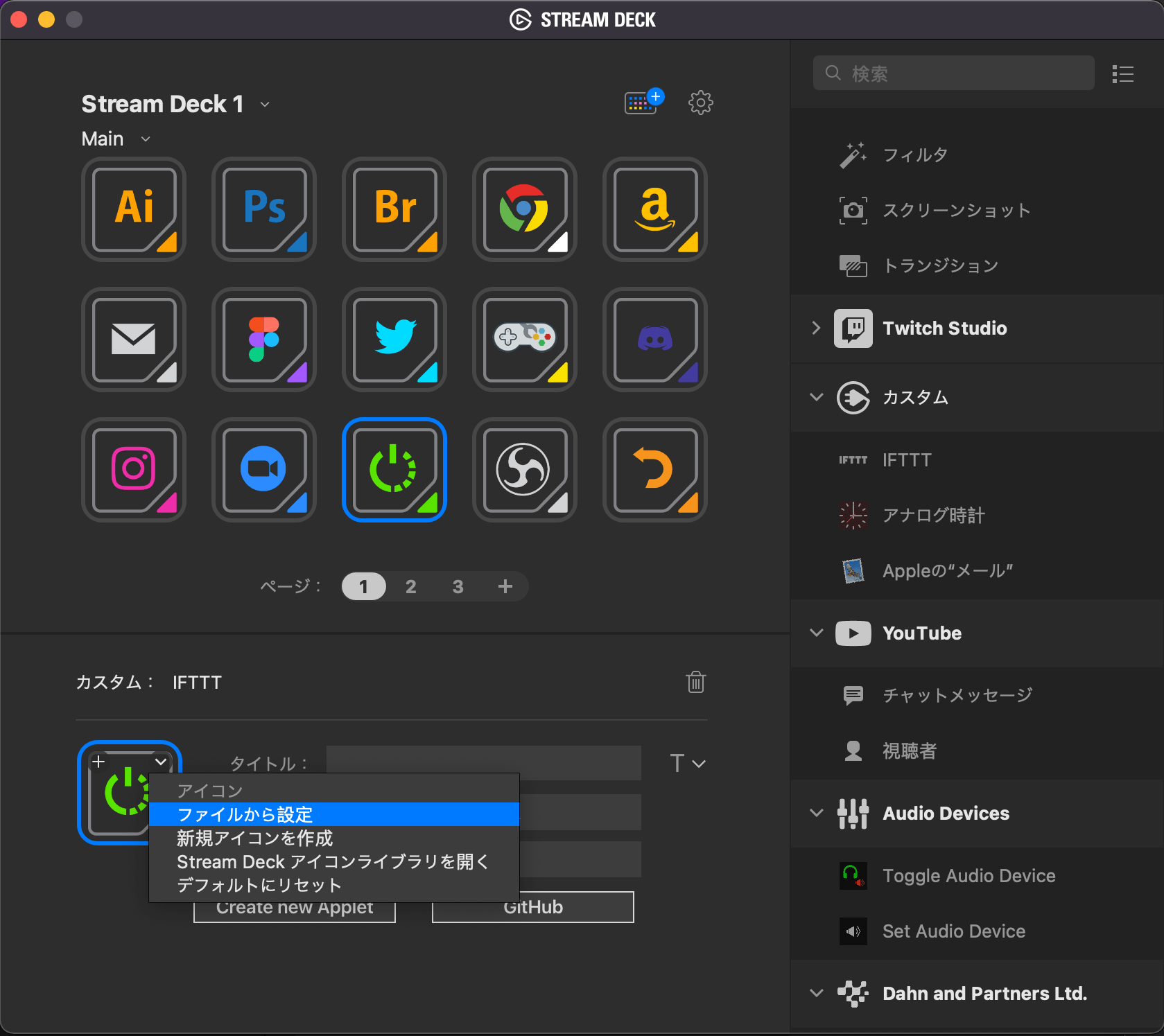Delete action with the trash icon
The height and width of the screenshot is (1036, 1164).
696,682
